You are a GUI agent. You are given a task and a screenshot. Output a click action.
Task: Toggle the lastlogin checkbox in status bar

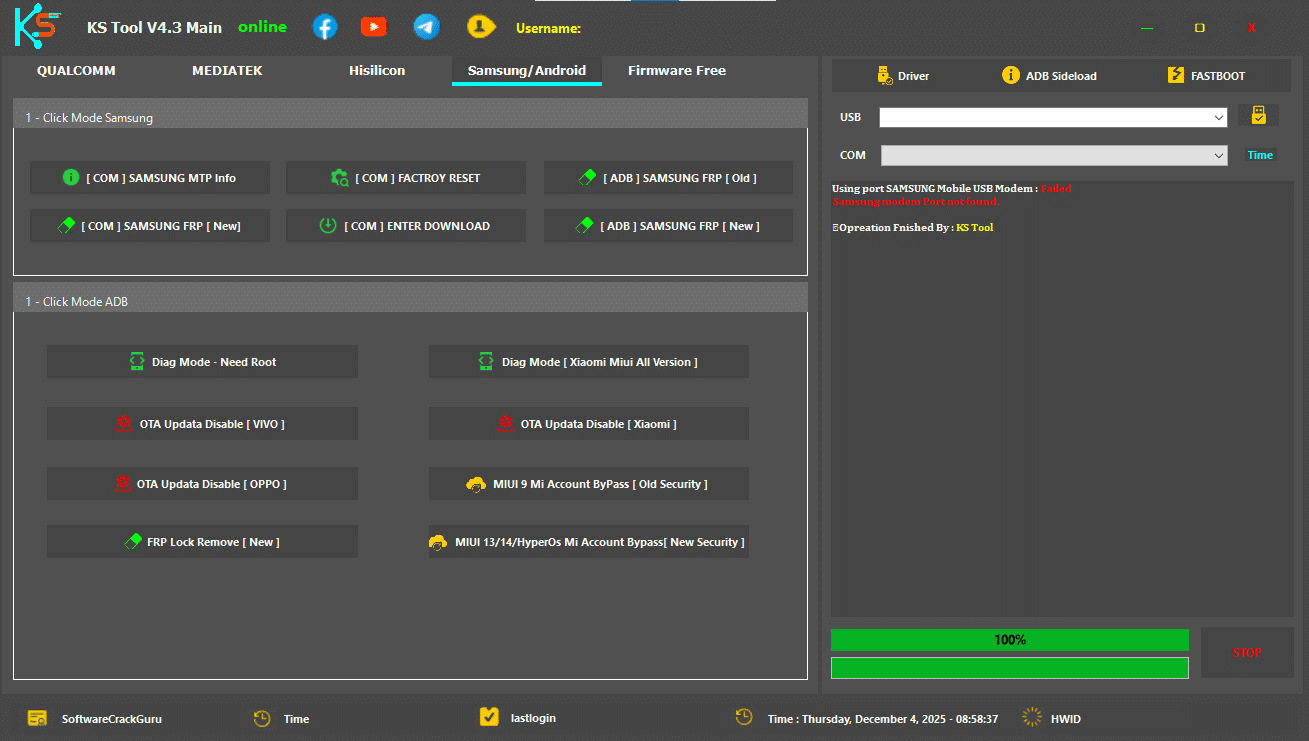pyautogui.click(x=489, y=717)
